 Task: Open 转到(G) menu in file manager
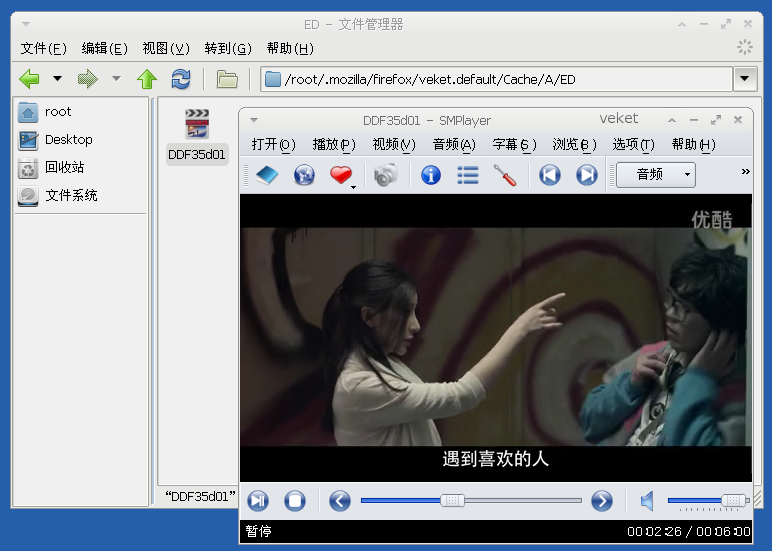(x=228, y=48)
